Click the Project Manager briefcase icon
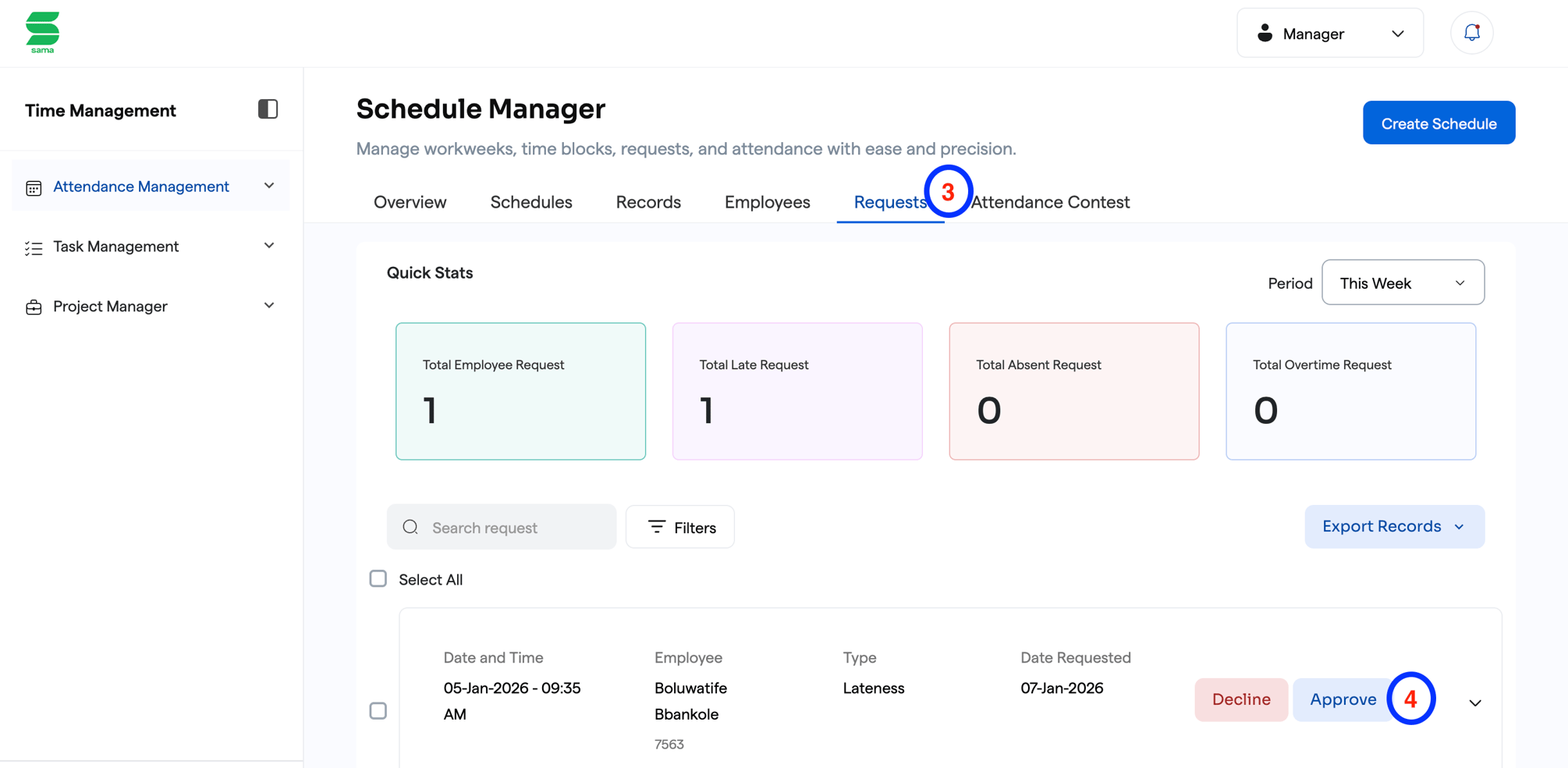The image size is (1568, 768). 34,307
